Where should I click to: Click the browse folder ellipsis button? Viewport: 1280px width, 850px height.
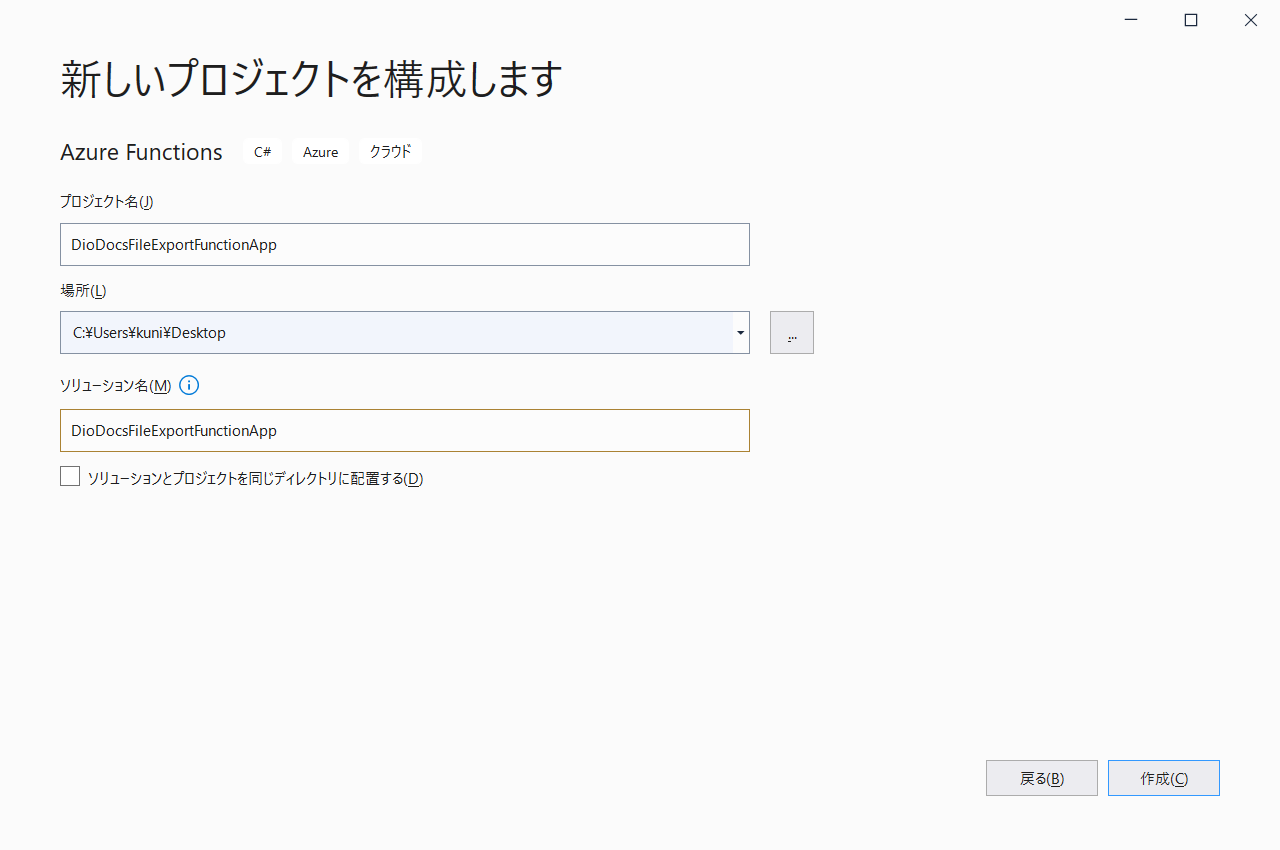[792, 332]
